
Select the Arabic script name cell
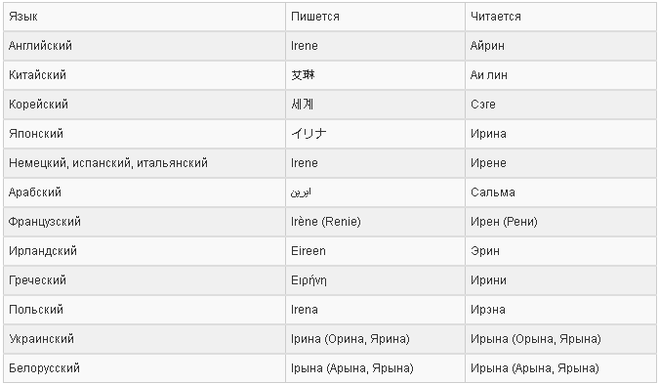pos(375,192)
